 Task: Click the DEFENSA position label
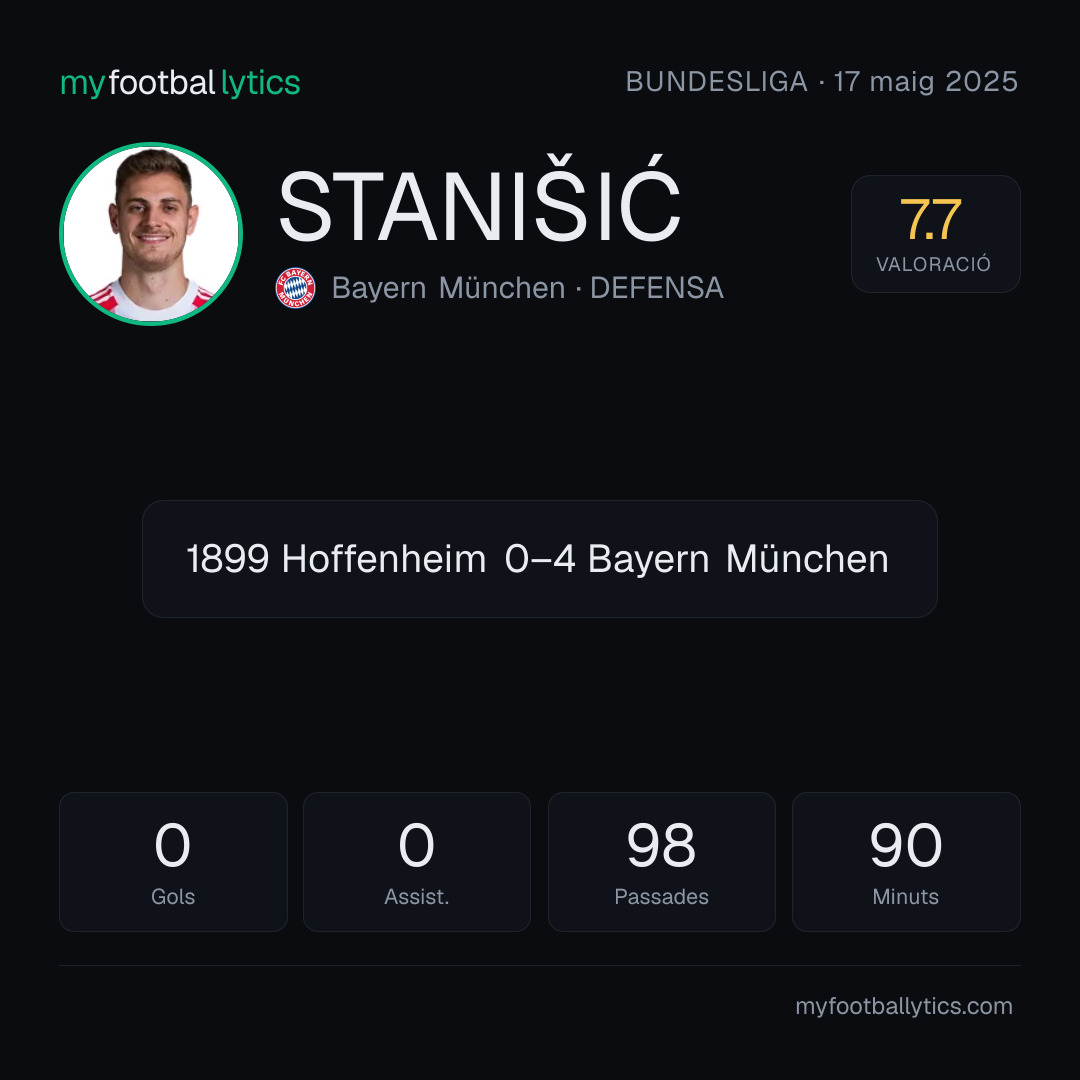pyautogui.click(x=657, y=288)
